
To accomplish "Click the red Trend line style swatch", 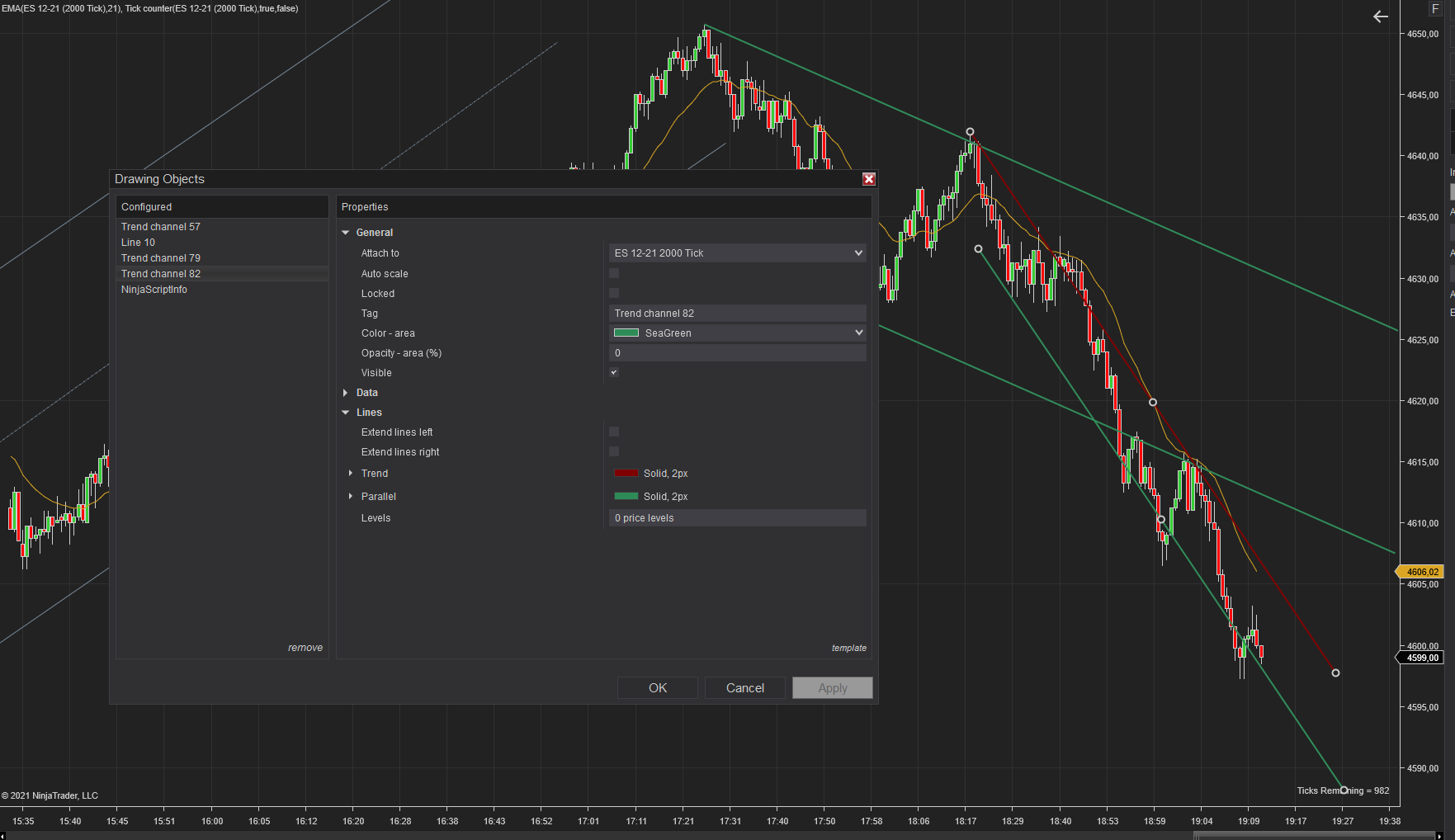I will pos(626,474).
